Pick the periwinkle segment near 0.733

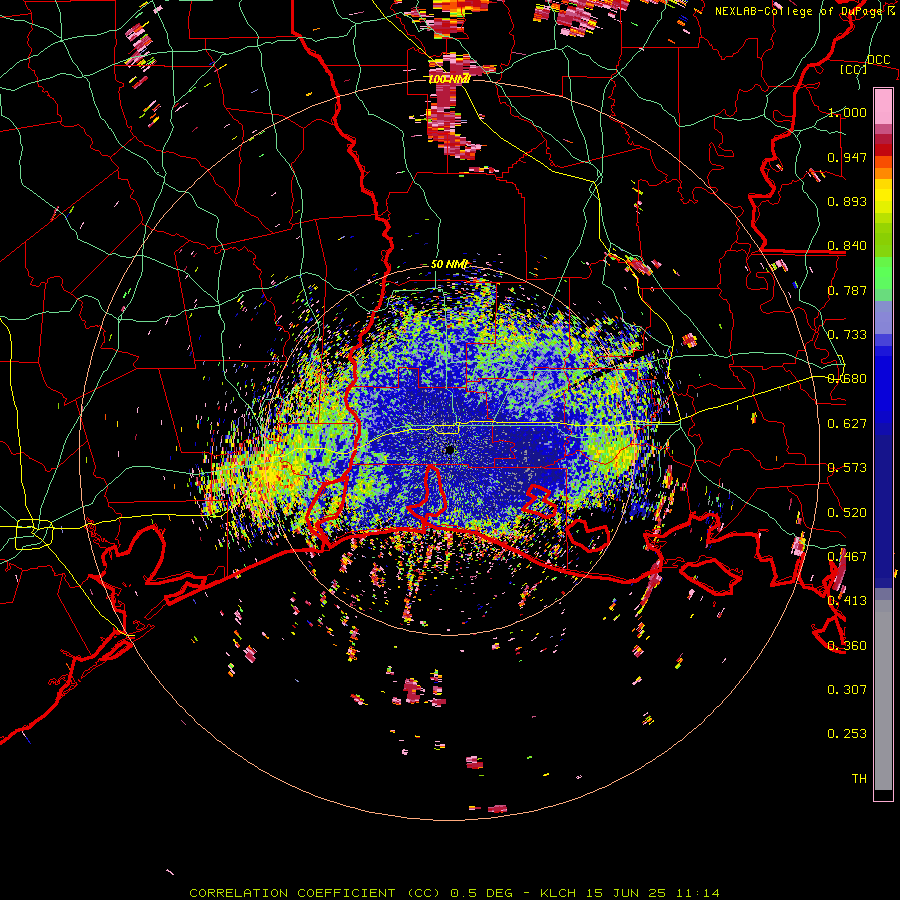883,319
